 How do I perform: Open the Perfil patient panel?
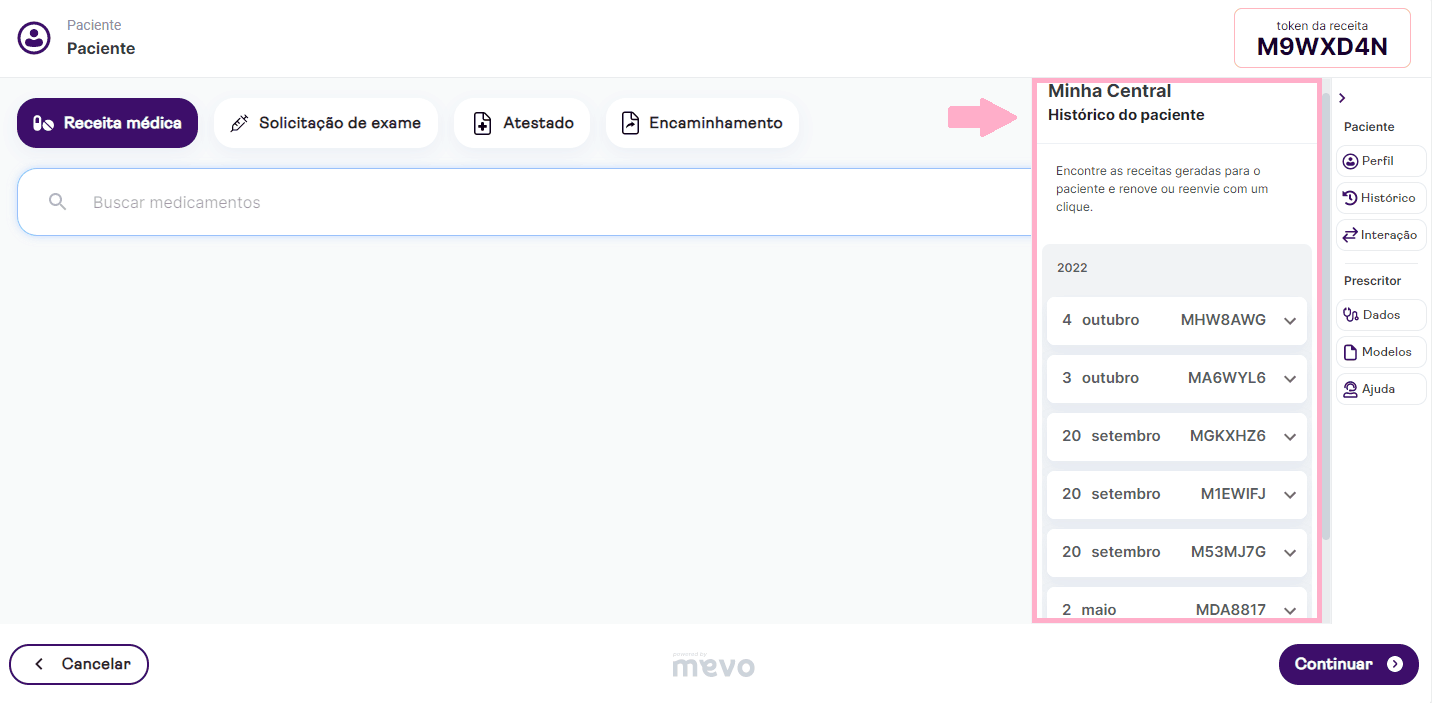[x=1380, y=161]
